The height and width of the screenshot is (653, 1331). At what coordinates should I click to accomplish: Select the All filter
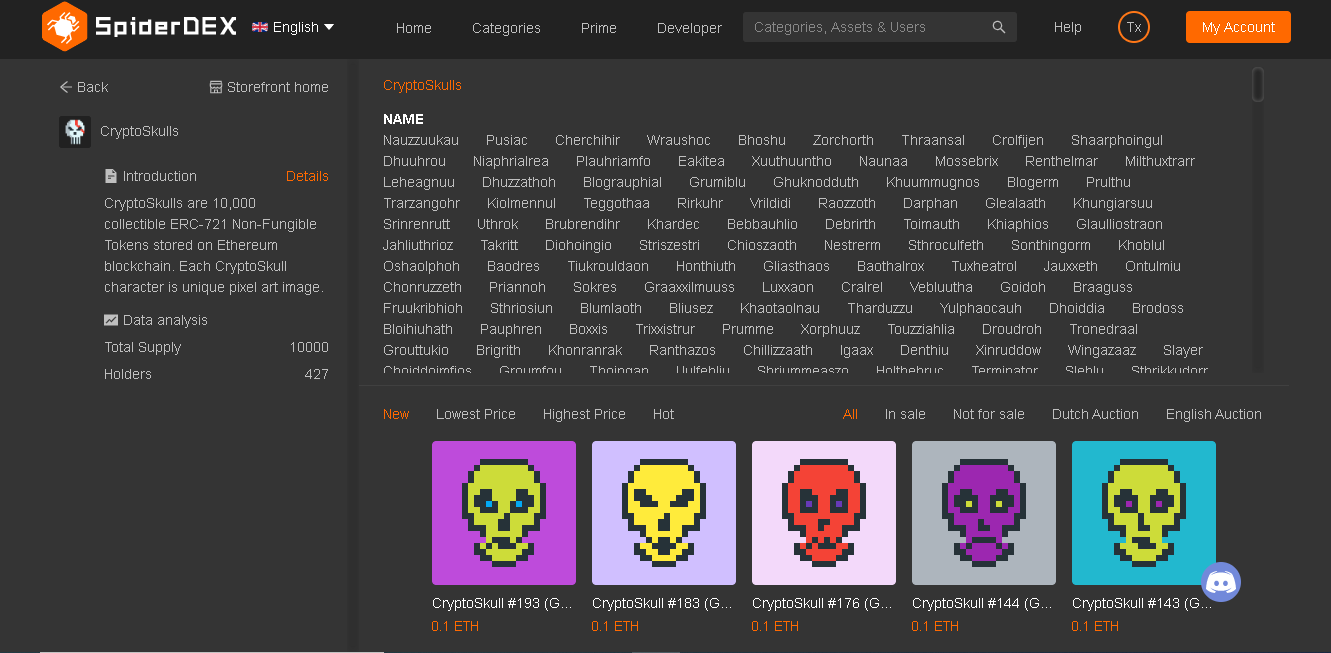coord(850,414)
